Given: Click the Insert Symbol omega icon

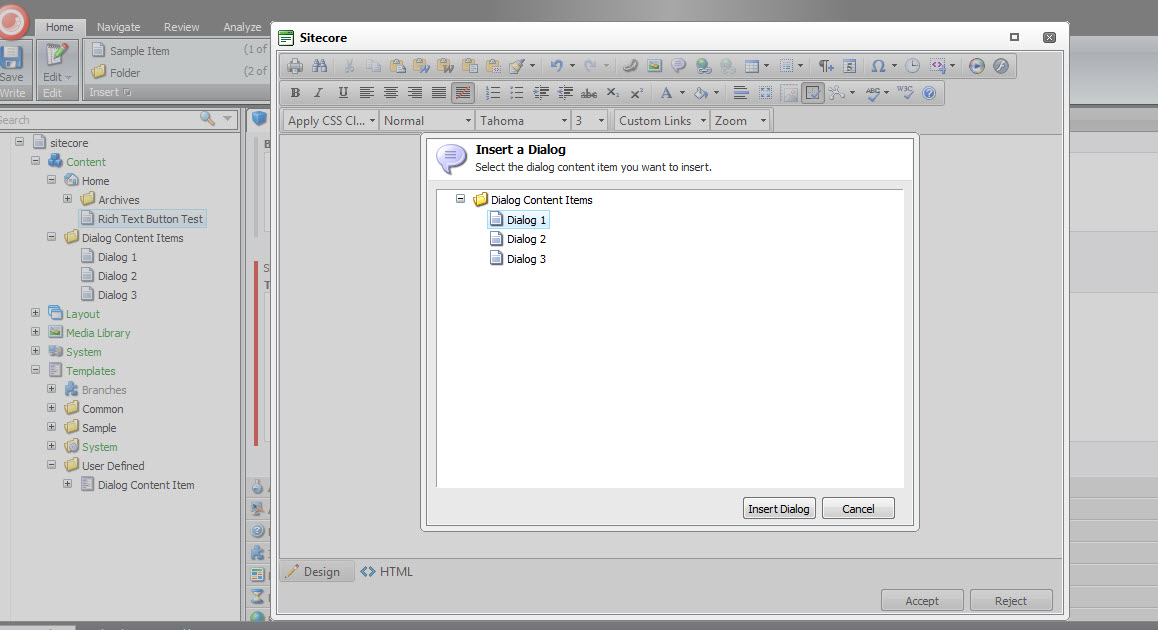Looking at the screenshot, I should 878,66.
